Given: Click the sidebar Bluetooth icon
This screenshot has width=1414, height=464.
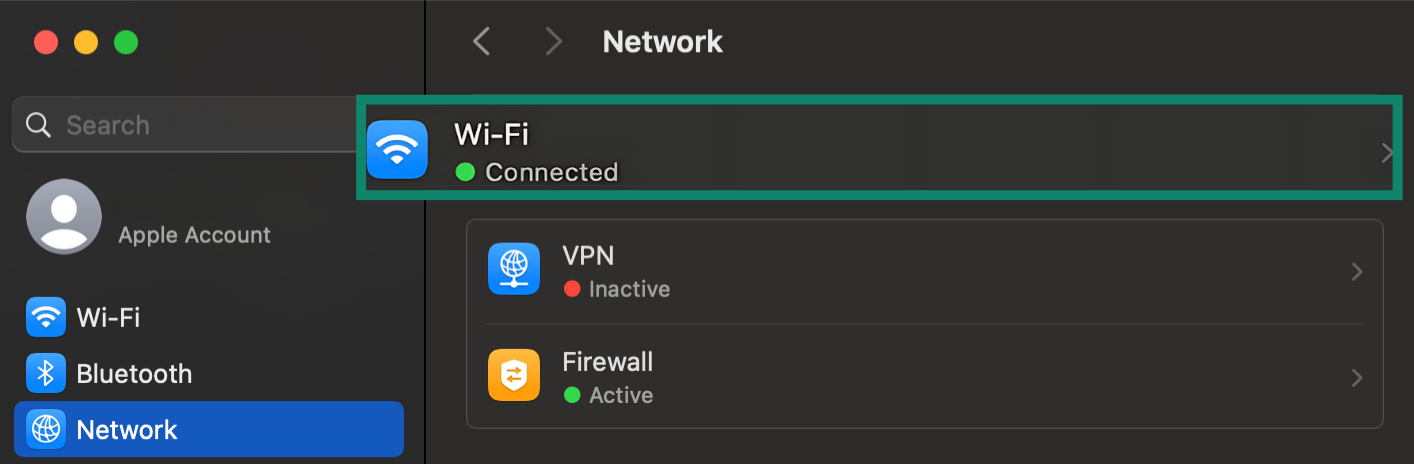Looking at the screenshot, I should tap(45, 374).
